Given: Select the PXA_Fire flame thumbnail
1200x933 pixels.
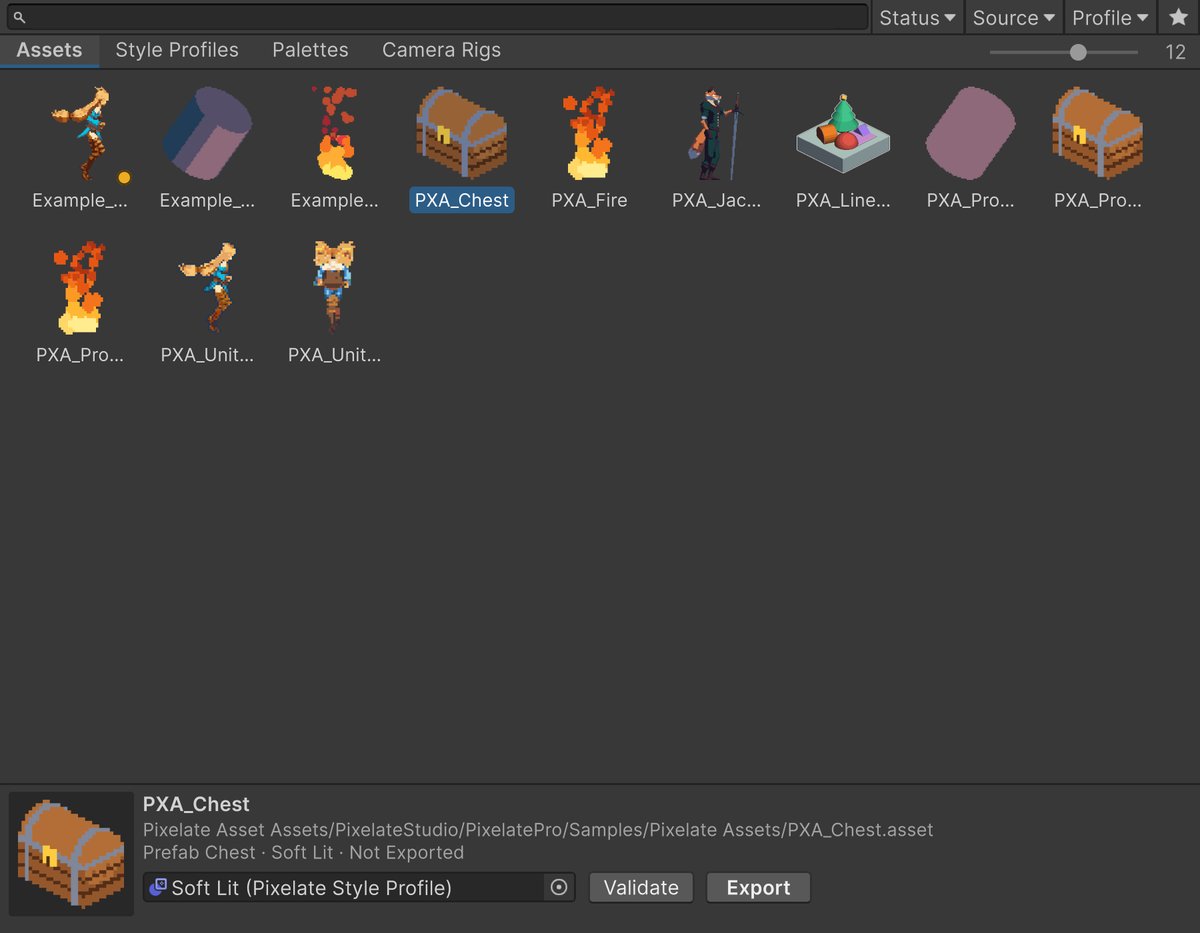Looking at the screenshot, I should coord(589,135).
